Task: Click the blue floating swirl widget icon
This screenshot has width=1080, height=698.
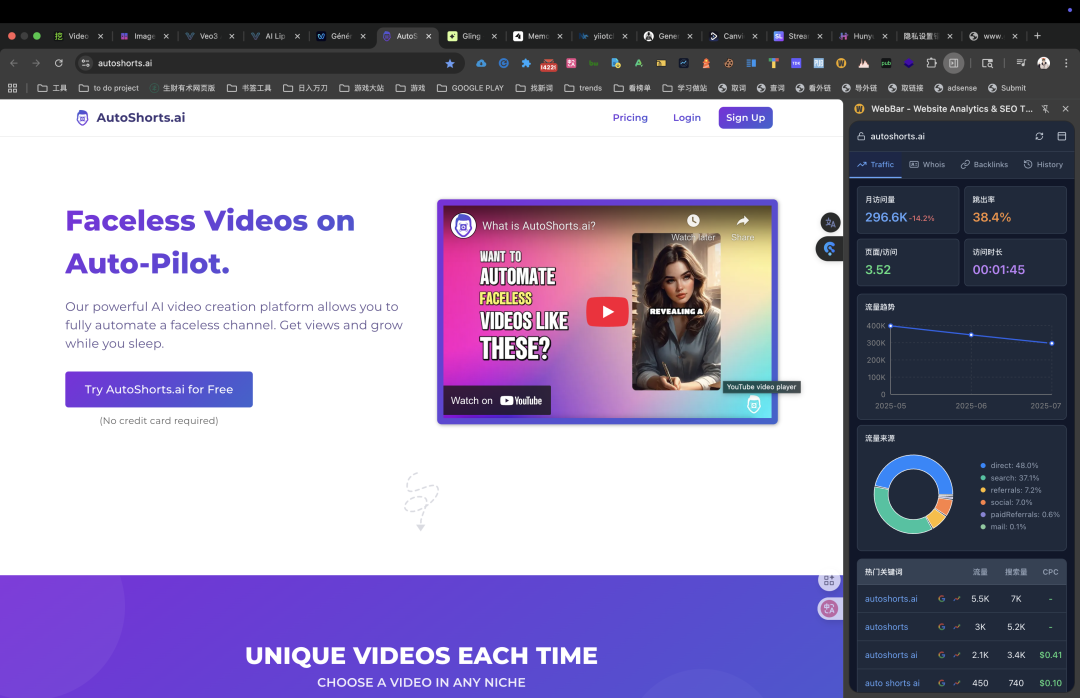Action: (x=829, y=249)
